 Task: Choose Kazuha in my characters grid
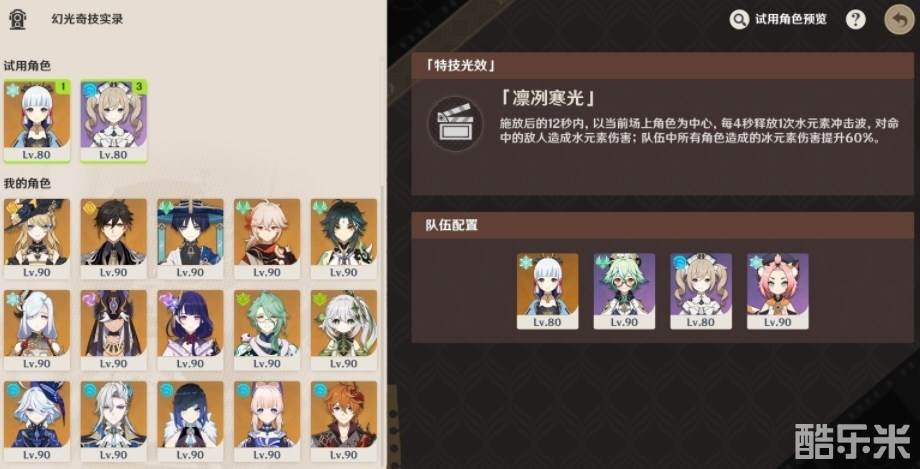coord(267,239)
